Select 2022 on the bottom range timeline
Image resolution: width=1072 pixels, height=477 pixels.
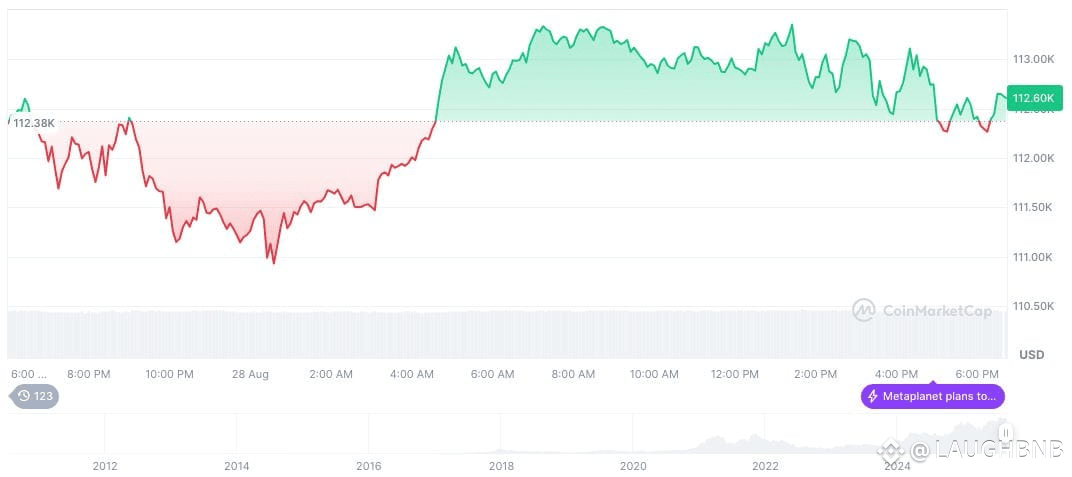765,466
